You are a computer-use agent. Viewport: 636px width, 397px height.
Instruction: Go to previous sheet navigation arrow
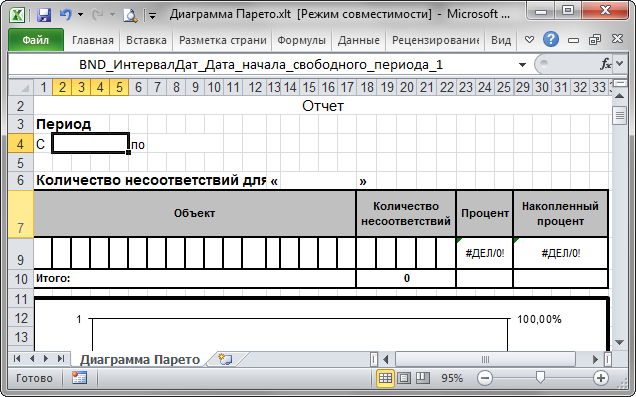click(32, 358)
